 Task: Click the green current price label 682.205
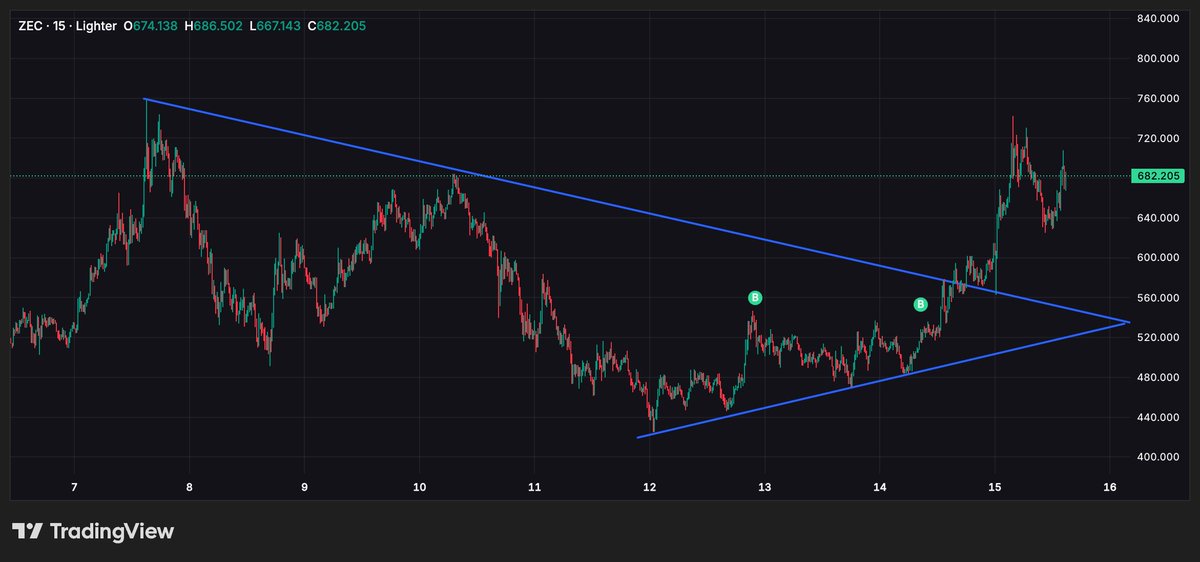coord(1159,176)
